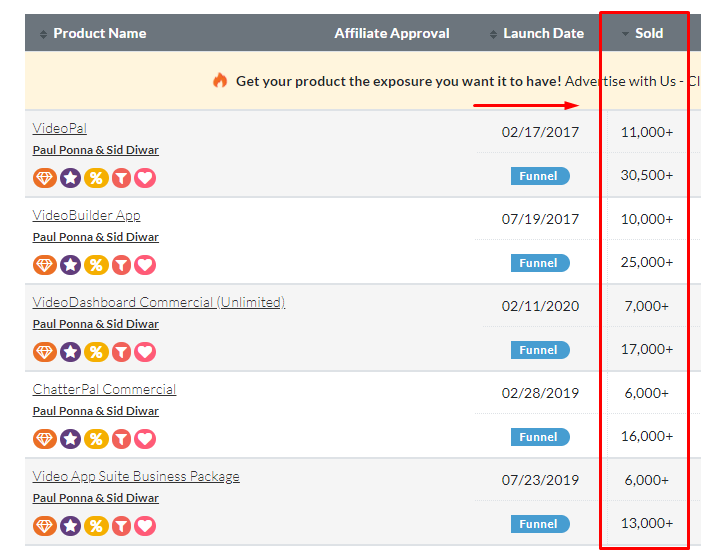Open the ChatterPal Commercial product link
Image resolution: width=701 pixels, height=558 pixels.
(104, 389)
